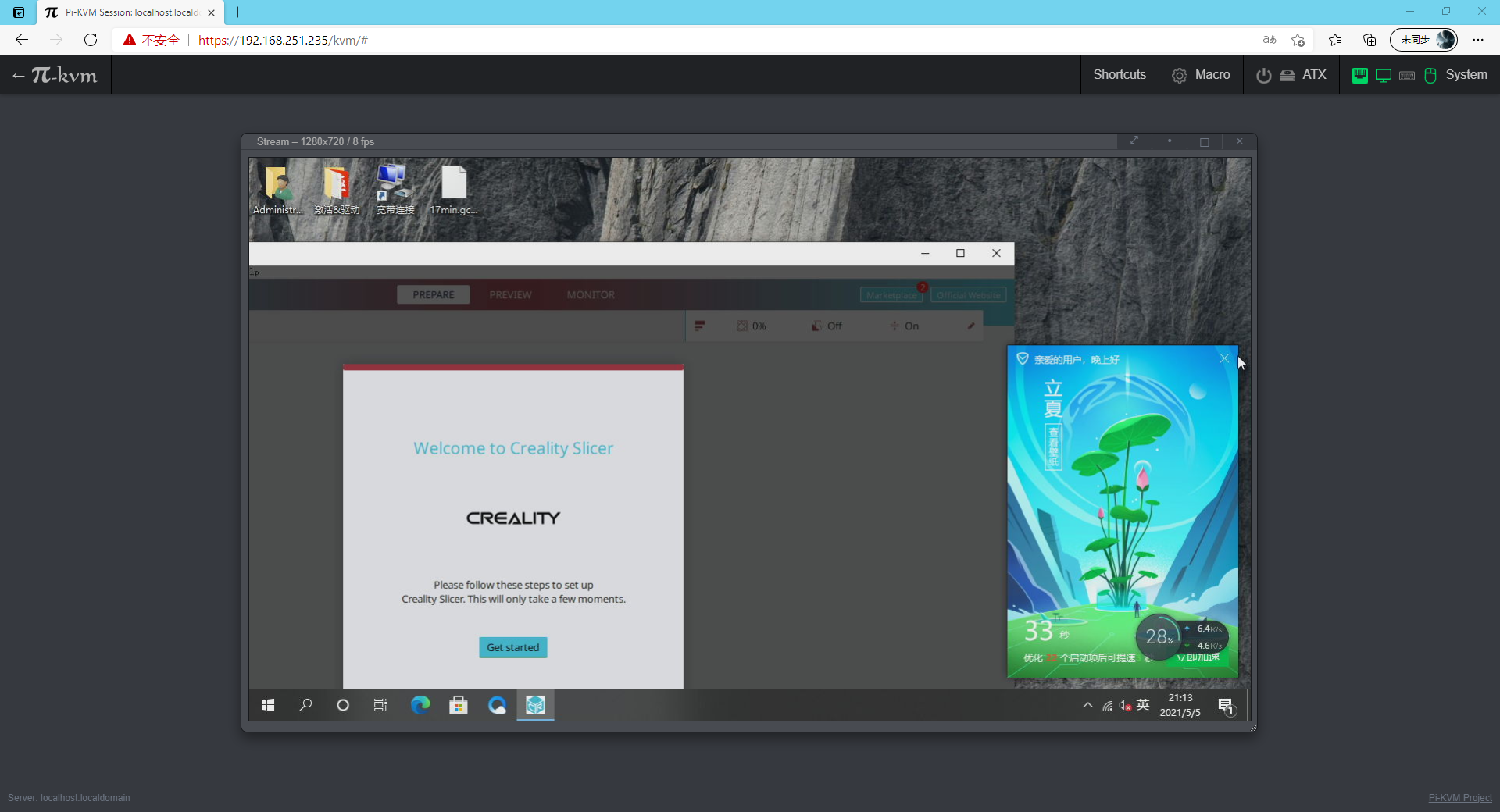Open the print setup menu in Creality

tap(700, 326)
